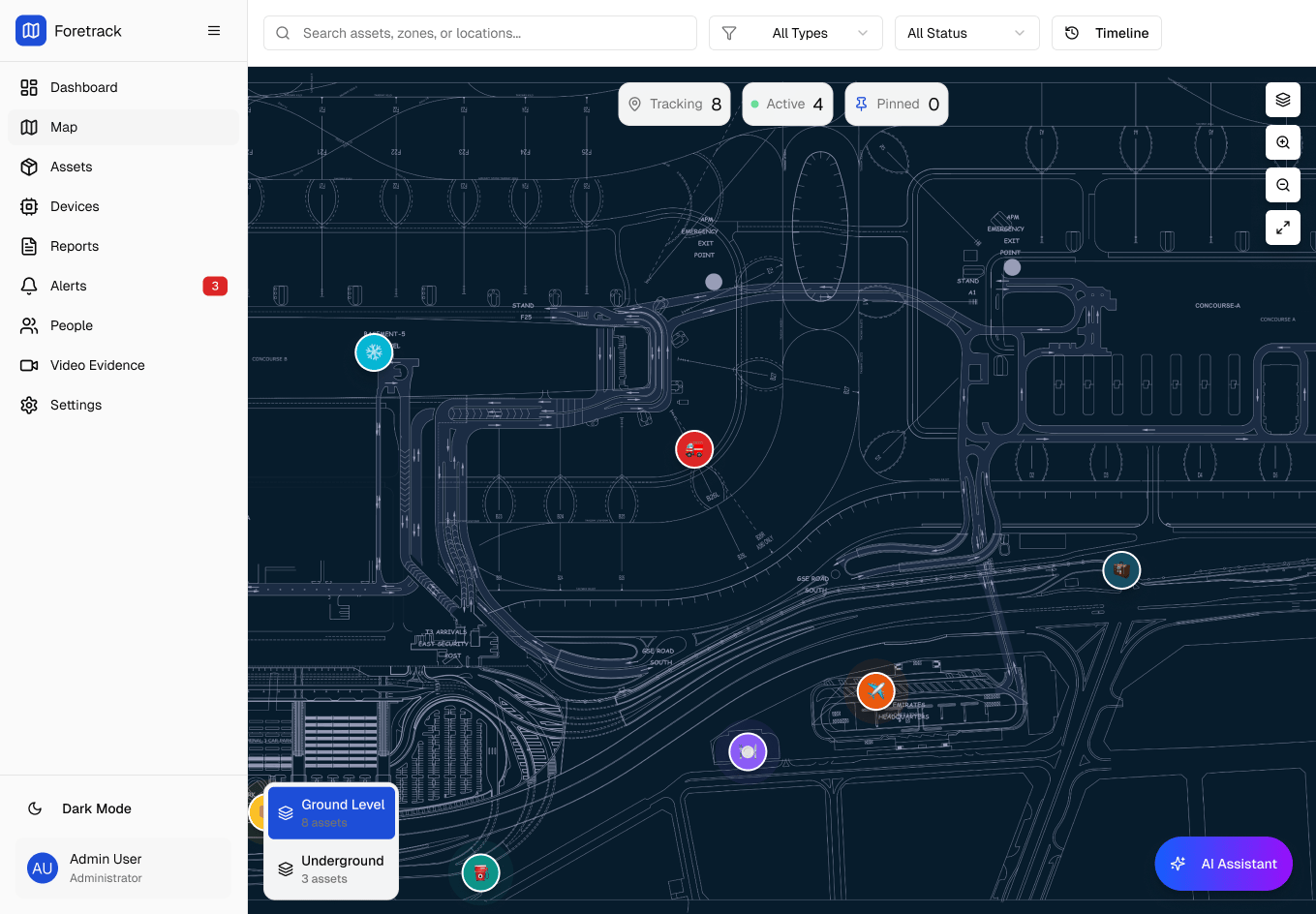1316x914 pixels.
Task: Open the AI Assistant
Action: pos(1224,864)
